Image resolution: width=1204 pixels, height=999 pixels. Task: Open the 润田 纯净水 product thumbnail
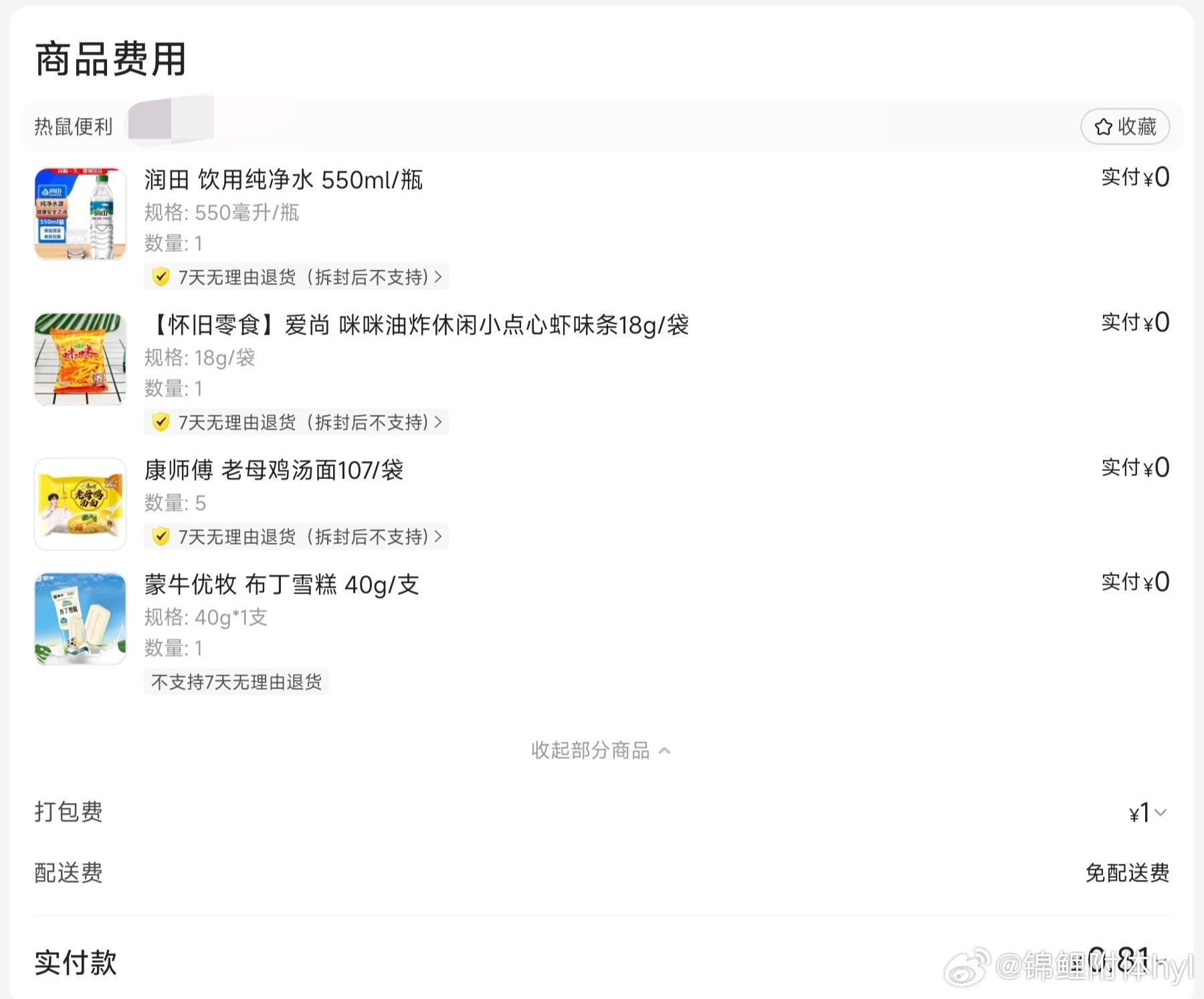pyautogui.click(x=80, y=214)
